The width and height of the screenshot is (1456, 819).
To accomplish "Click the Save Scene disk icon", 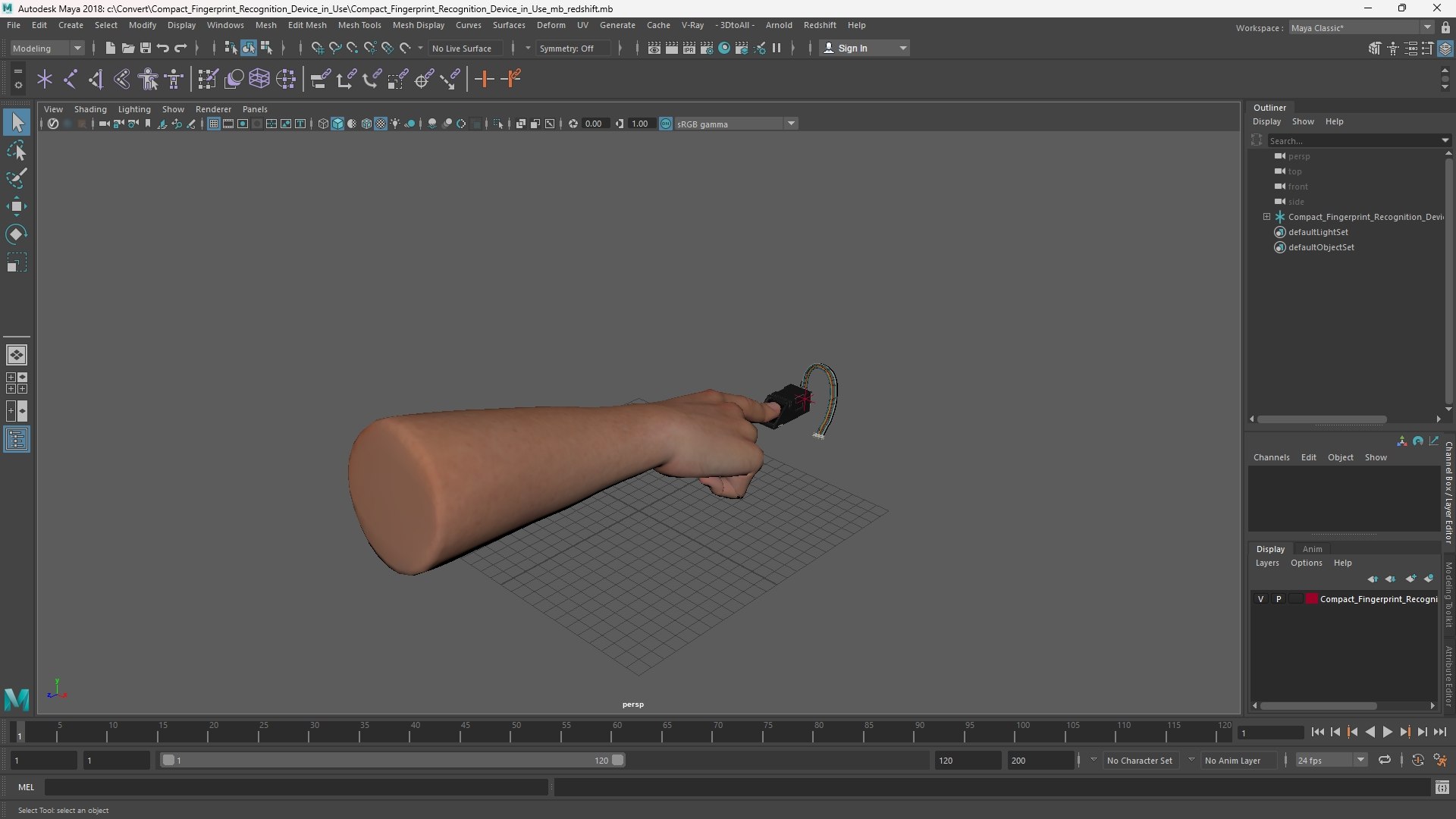I will 145,48.
